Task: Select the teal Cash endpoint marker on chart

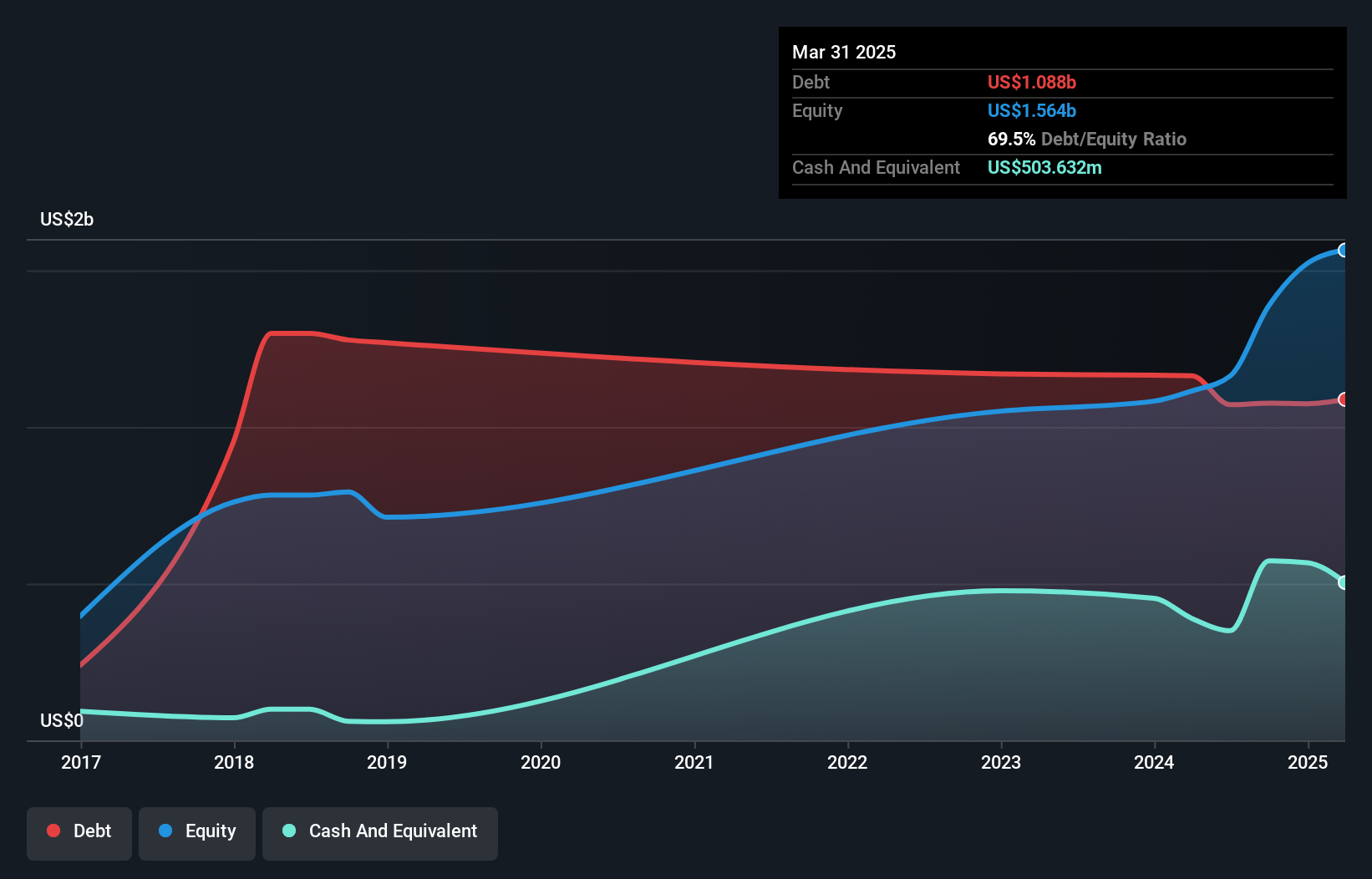Action: [1343, 582]
